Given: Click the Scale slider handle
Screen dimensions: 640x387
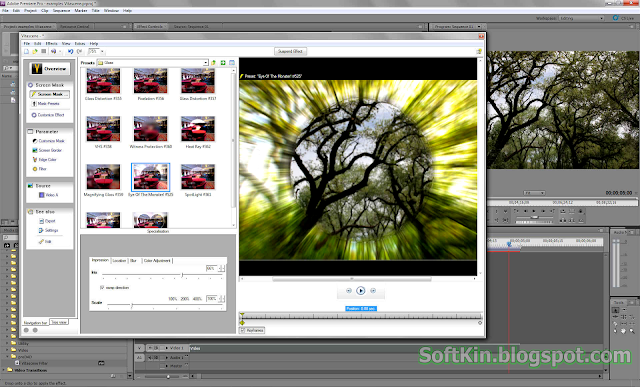Looking at the screenshot, I should point(131,305).
